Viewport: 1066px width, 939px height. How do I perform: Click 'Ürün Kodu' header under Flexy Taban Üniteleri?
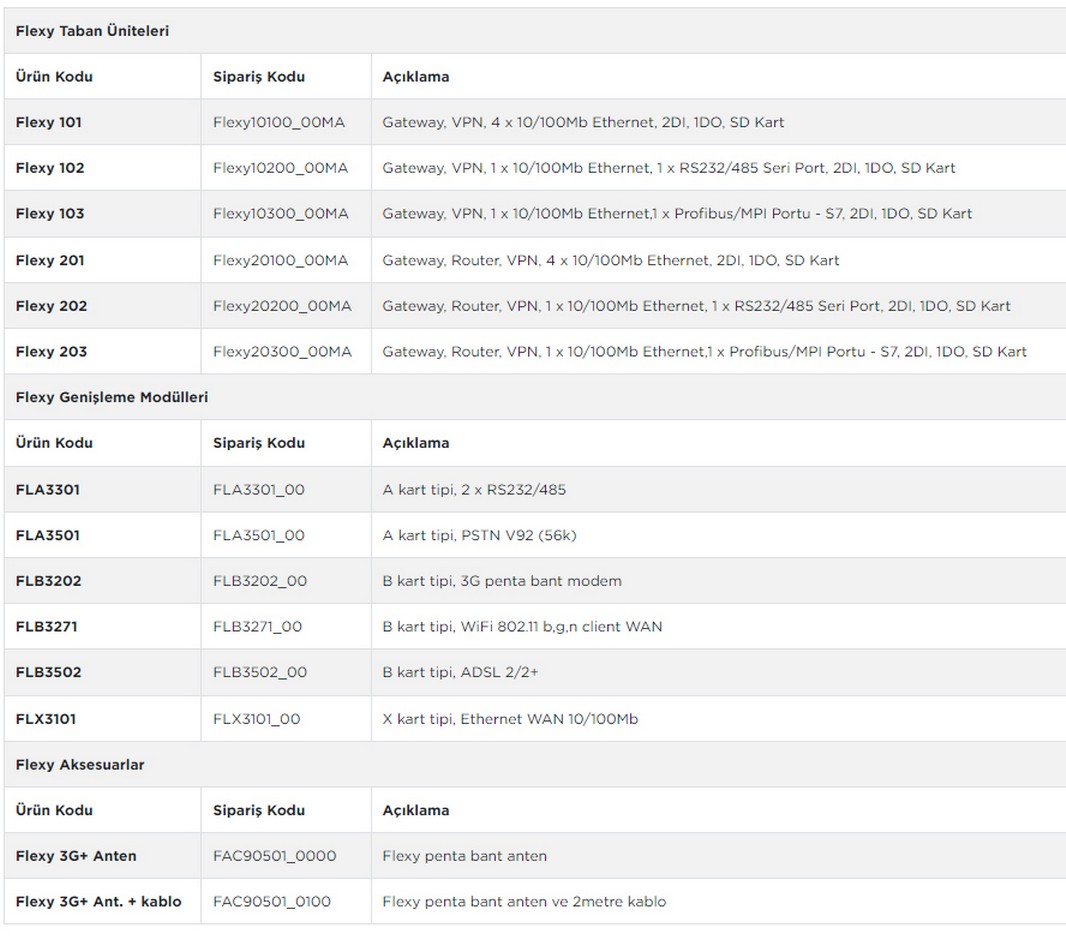(54, 76)
